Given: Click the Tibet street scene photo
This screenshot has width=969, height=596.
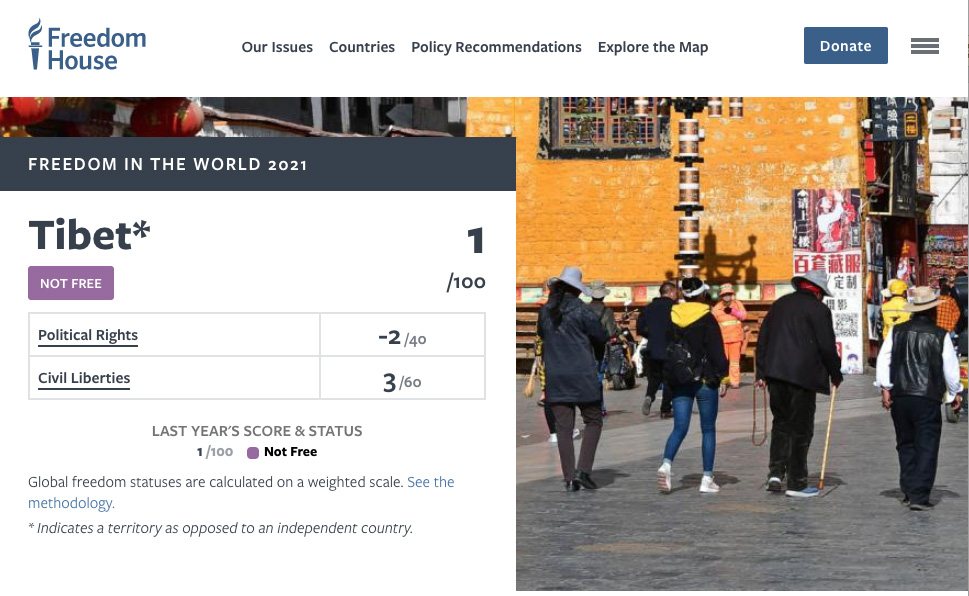Looking at the screenshot, I should [x=740, y=340].
